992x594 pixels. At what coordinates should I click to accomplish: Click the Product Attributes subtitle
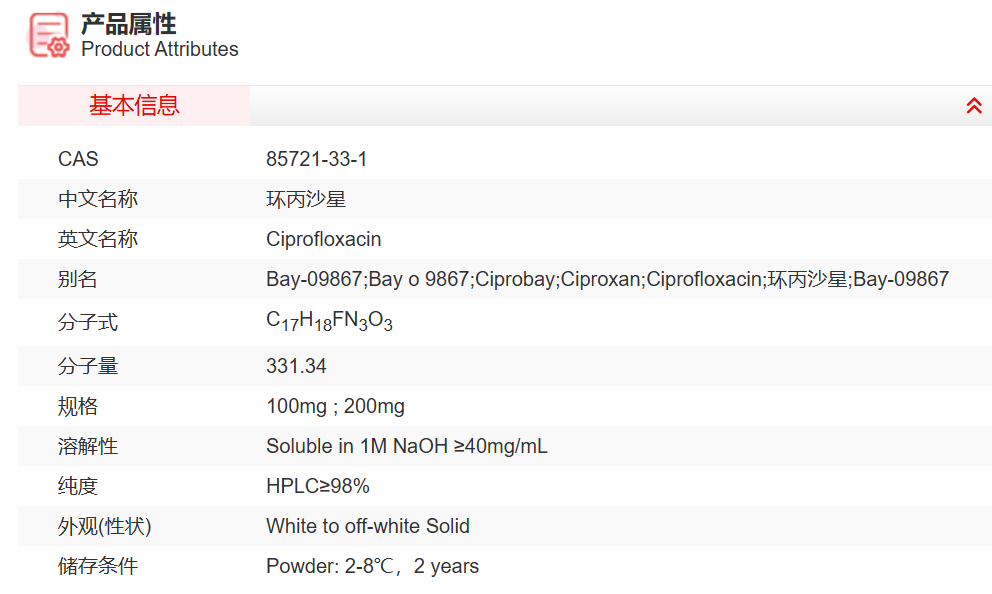click(160, 49)
